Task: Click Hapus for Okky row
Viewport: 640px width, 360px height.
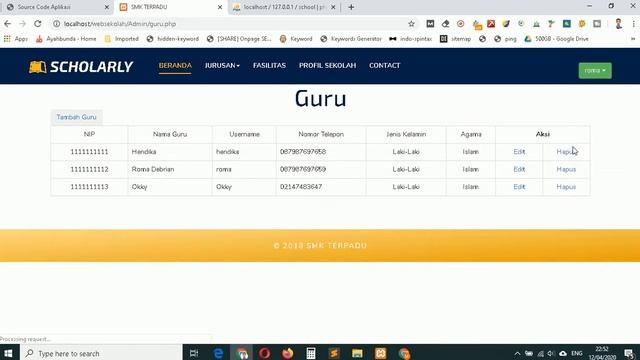Action: coord(566,187)
